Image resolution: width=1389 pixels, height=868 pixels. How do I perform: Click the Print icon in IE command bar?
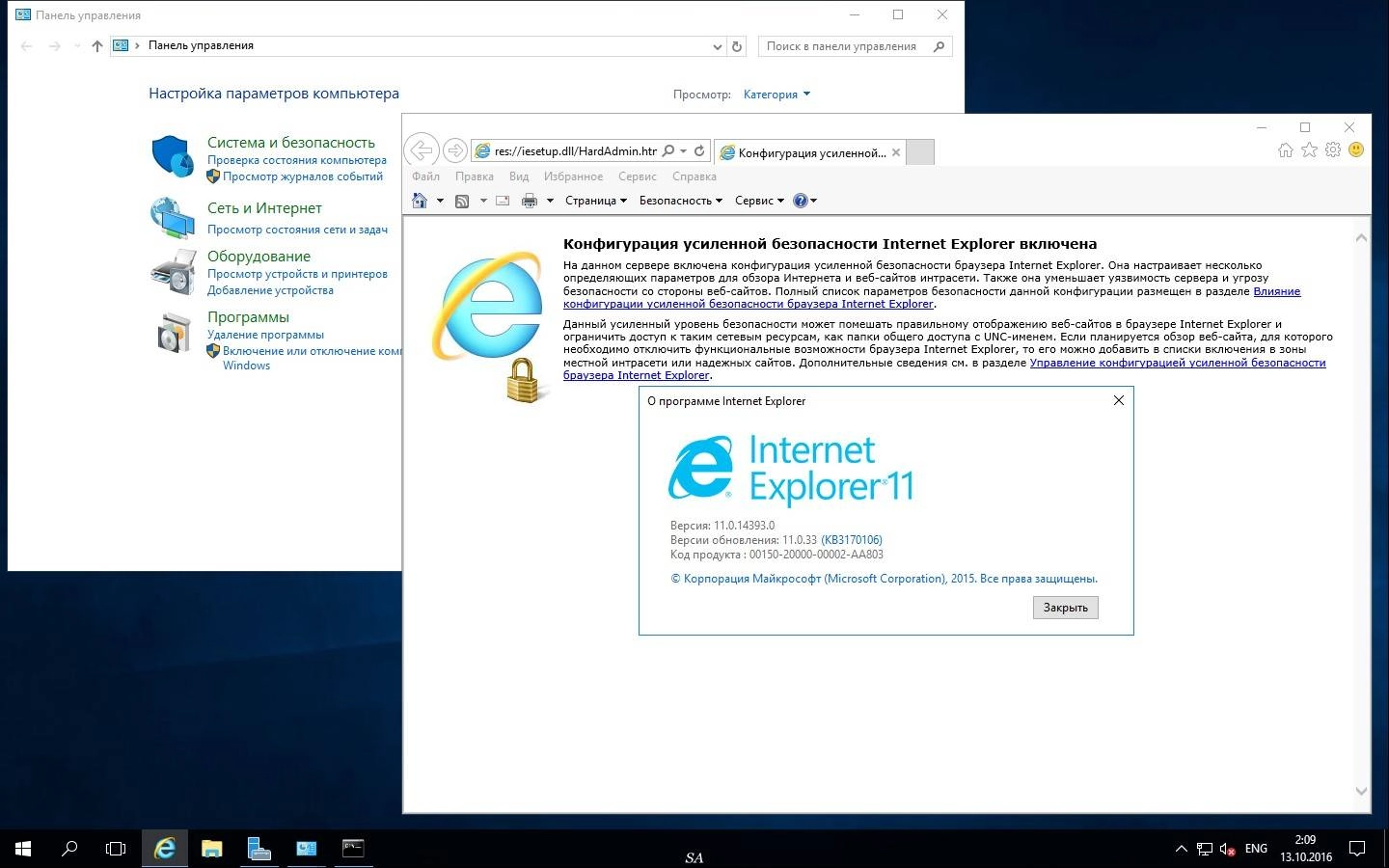point(529,201)
